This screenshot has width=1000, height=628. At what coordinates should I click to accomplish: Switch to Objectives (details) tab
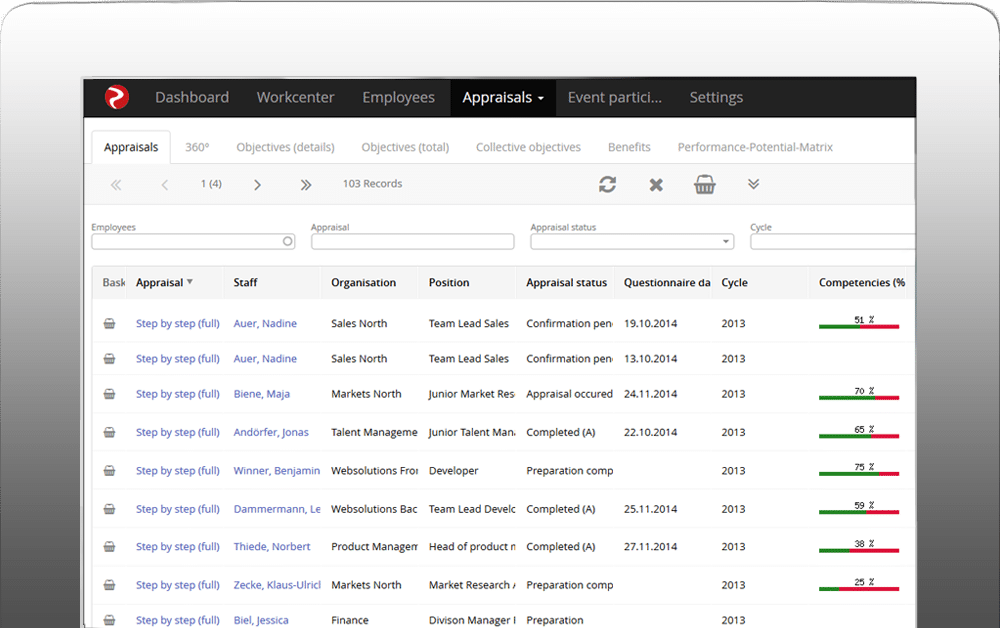[285, 147]
